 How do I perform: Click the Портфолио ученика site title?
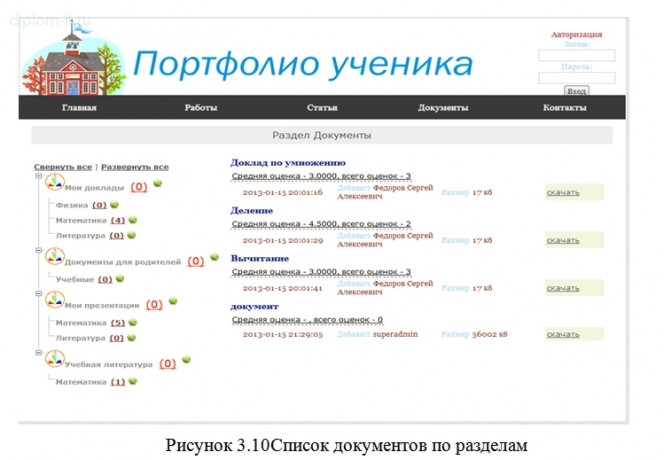(303, 65)
